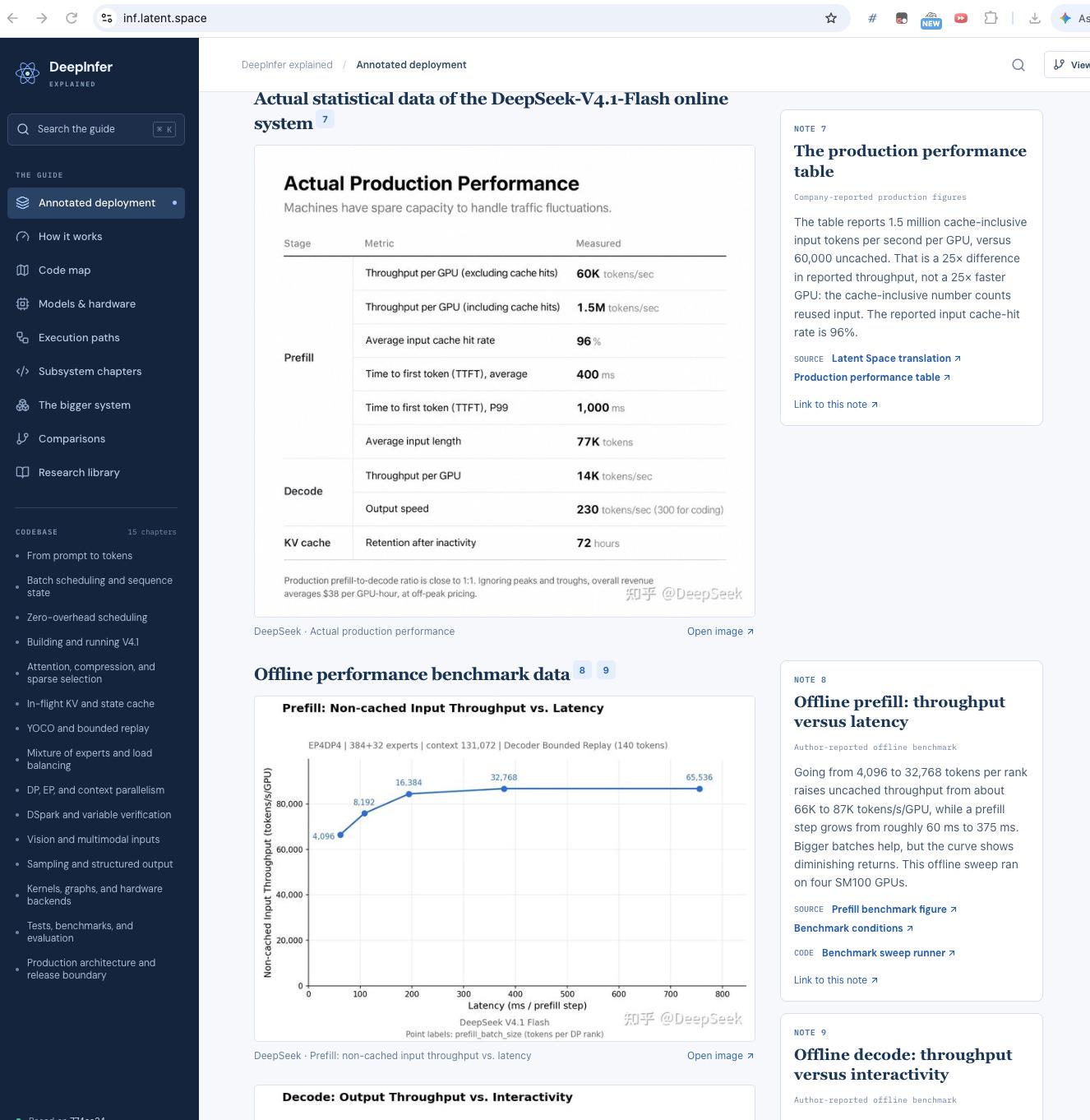Reload the page with refresh icon

pos(72,18)
